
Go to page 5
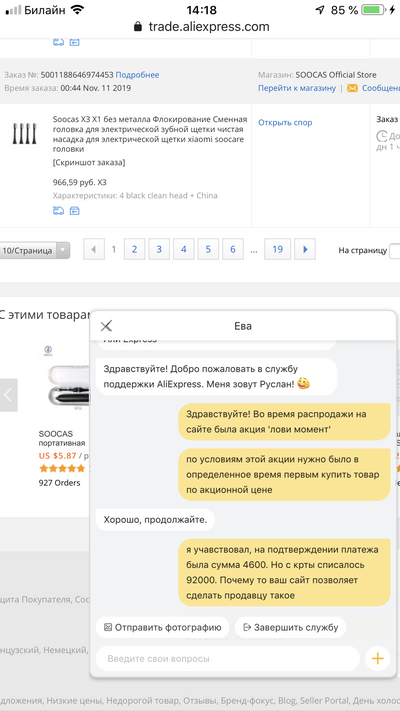point(208,249)
